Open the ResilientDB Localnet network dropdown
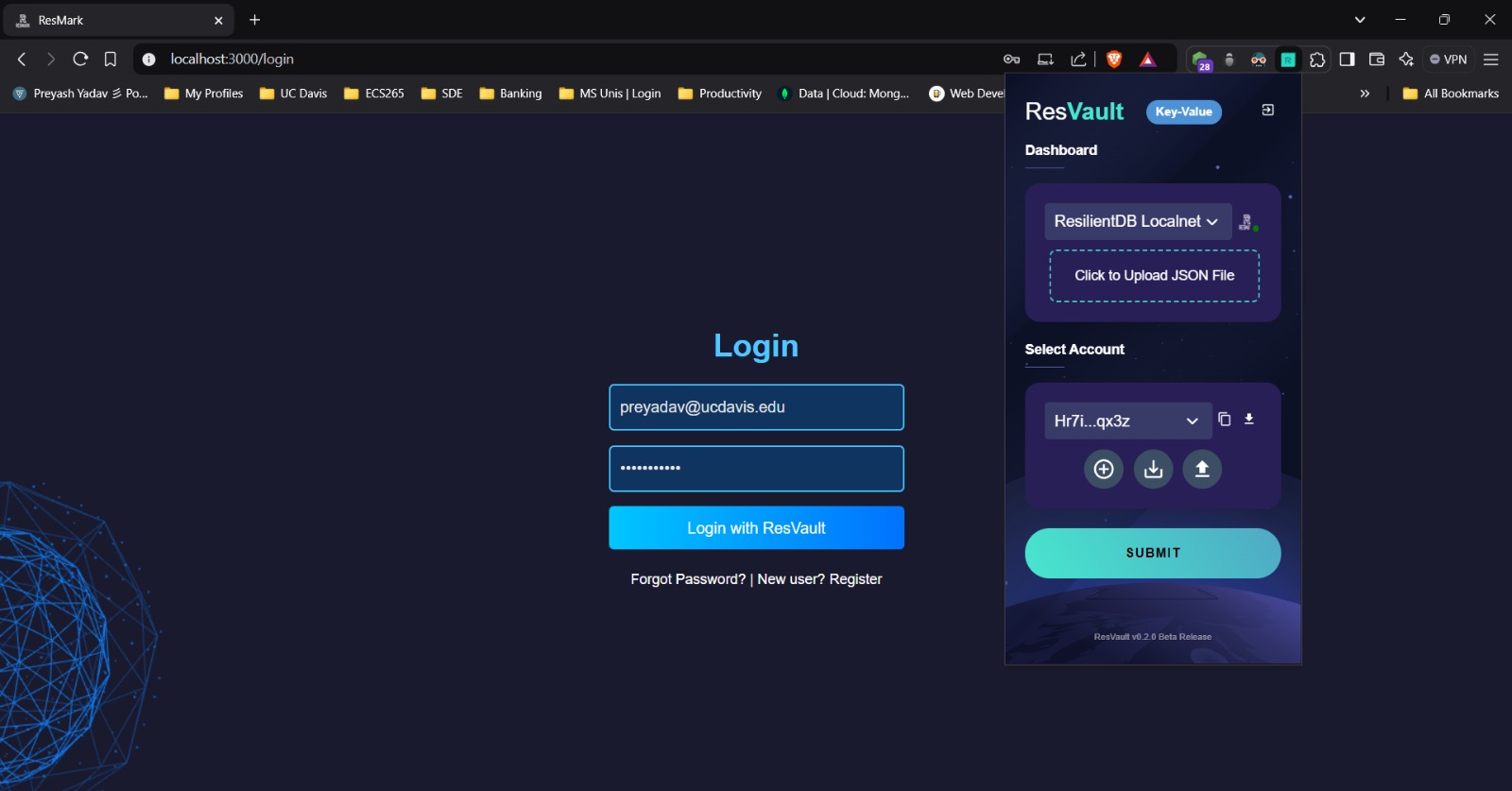 pyautogui.click(x=1138, y=221)
